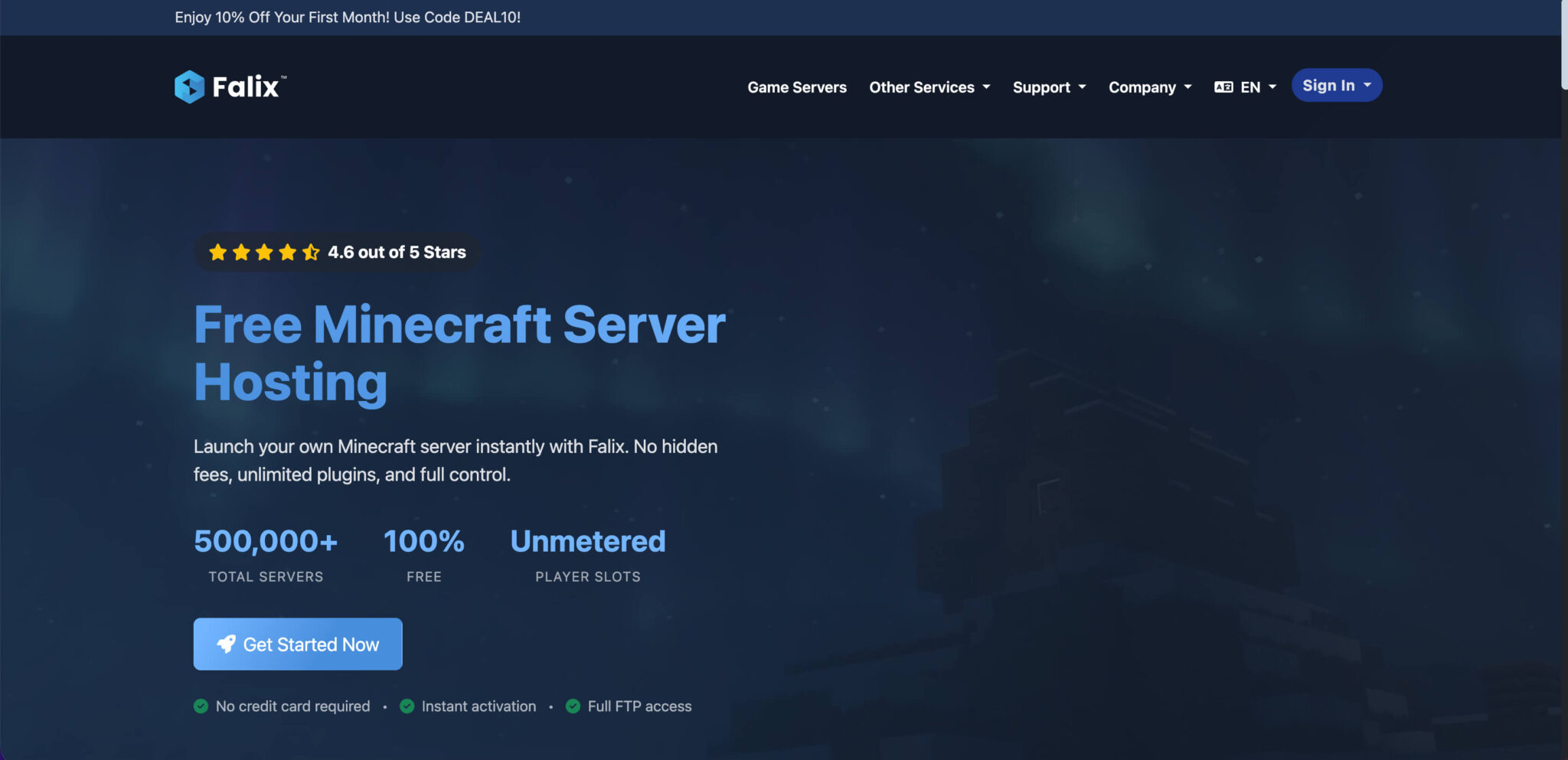The image size is (1568, 760).
Task: Click the Falix cube logo
Action: (188, 86)
